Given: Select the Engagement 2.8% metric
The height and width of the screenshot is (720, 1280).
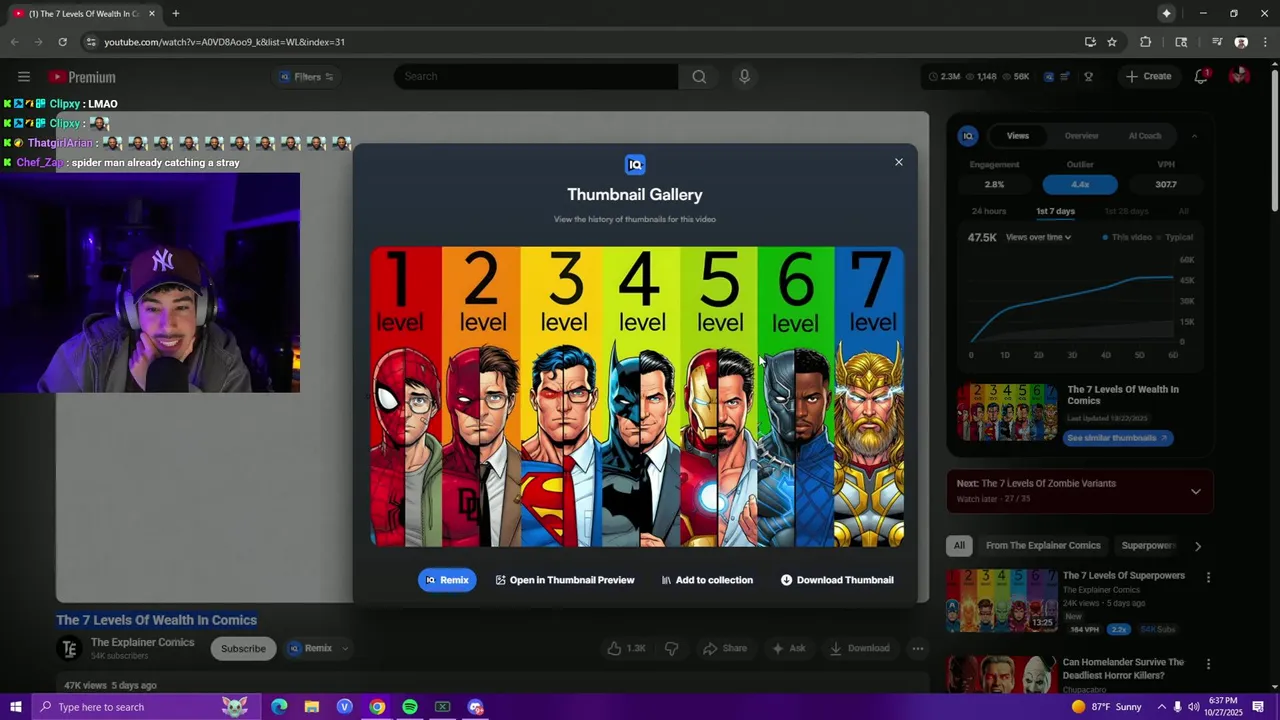Looking at the screenshot, I should pyautogui.click(x=994, y=185).
